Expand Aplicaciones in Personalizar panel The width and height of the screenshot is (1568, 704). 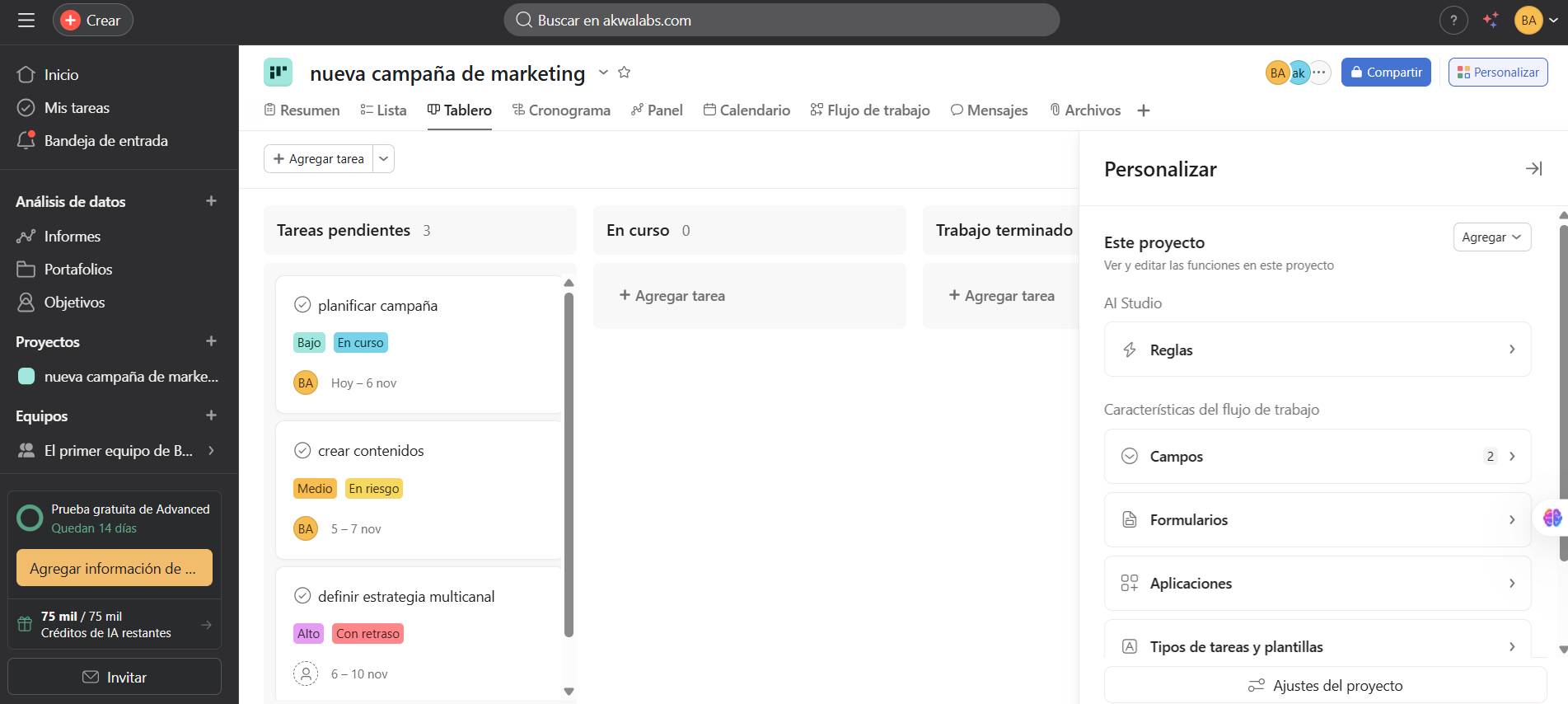pyautogui.click(x=1317, y=583)
